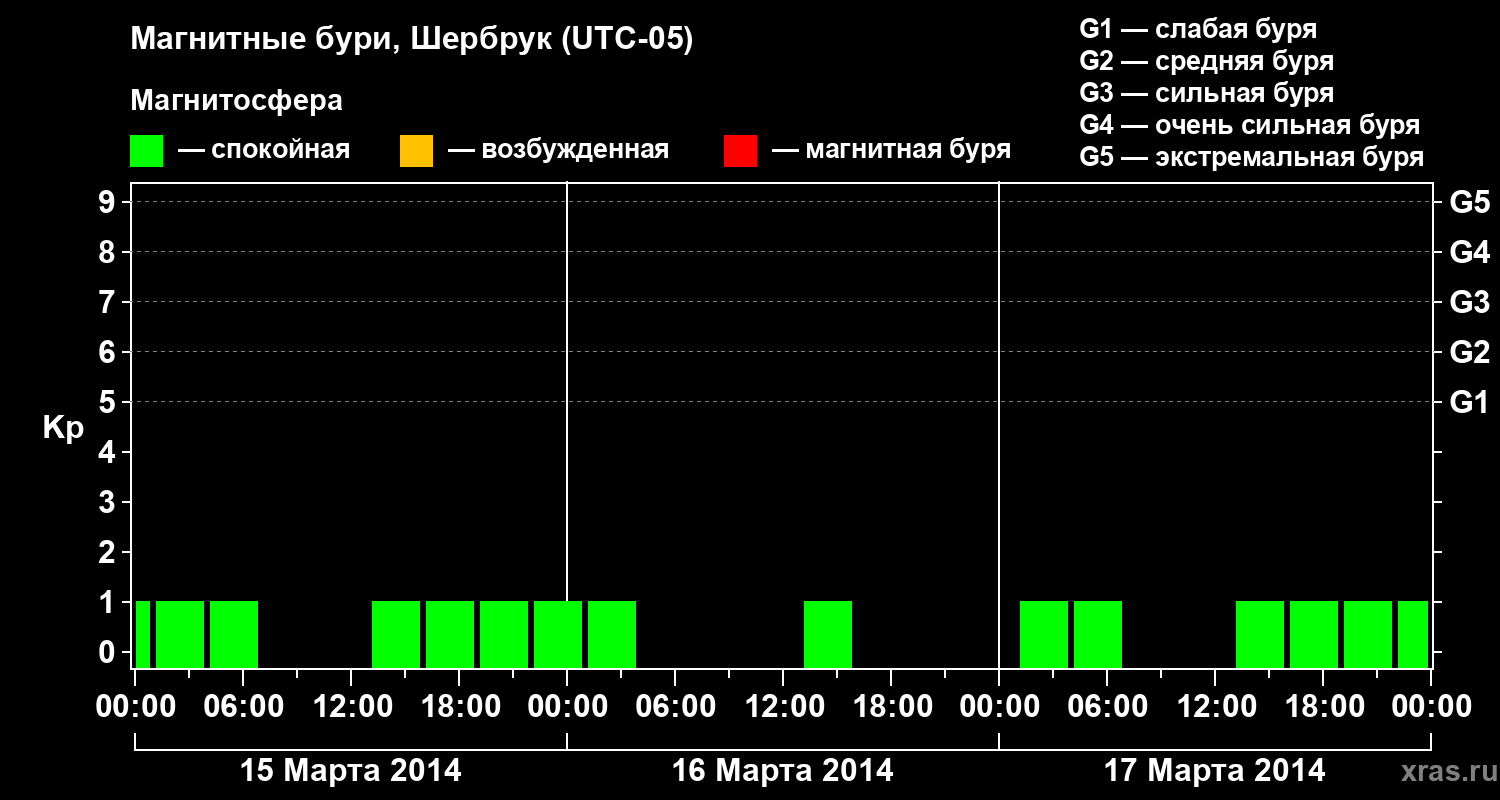Click the '12:00' tick label of 15 Марта
Screen dimensions: 1500x800
click(351, 707)
